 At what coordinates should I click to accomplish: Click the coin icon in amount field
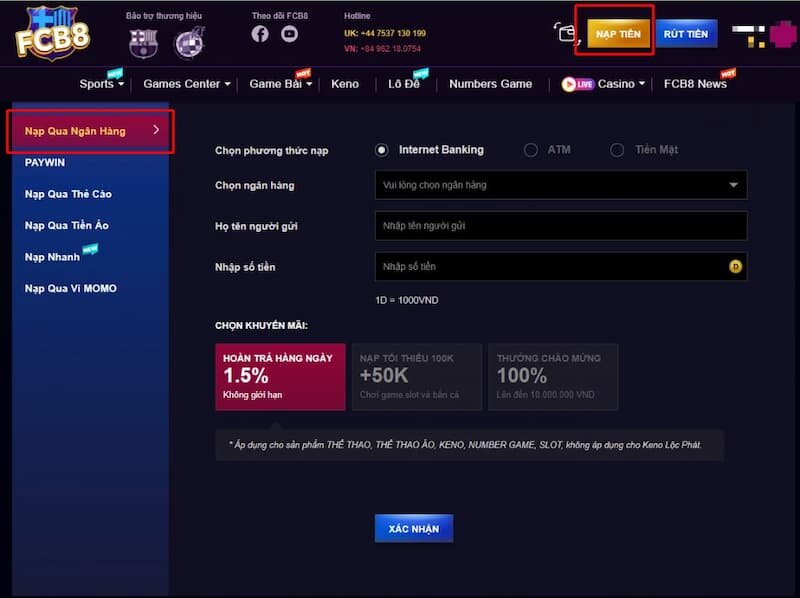pos(736,267)
